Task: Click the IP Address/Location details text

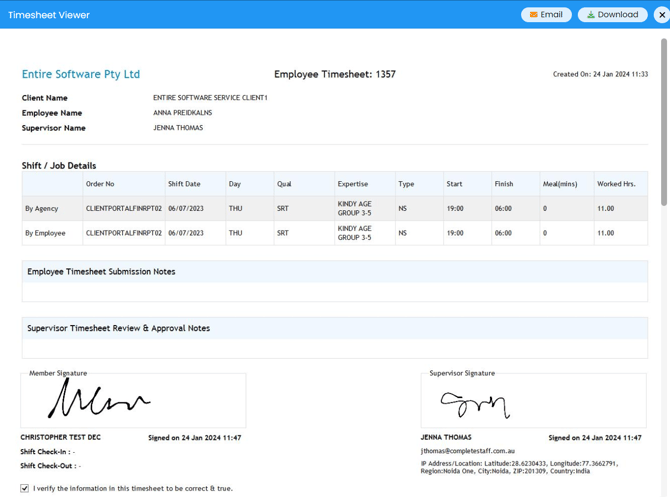Action: point(519,467)
